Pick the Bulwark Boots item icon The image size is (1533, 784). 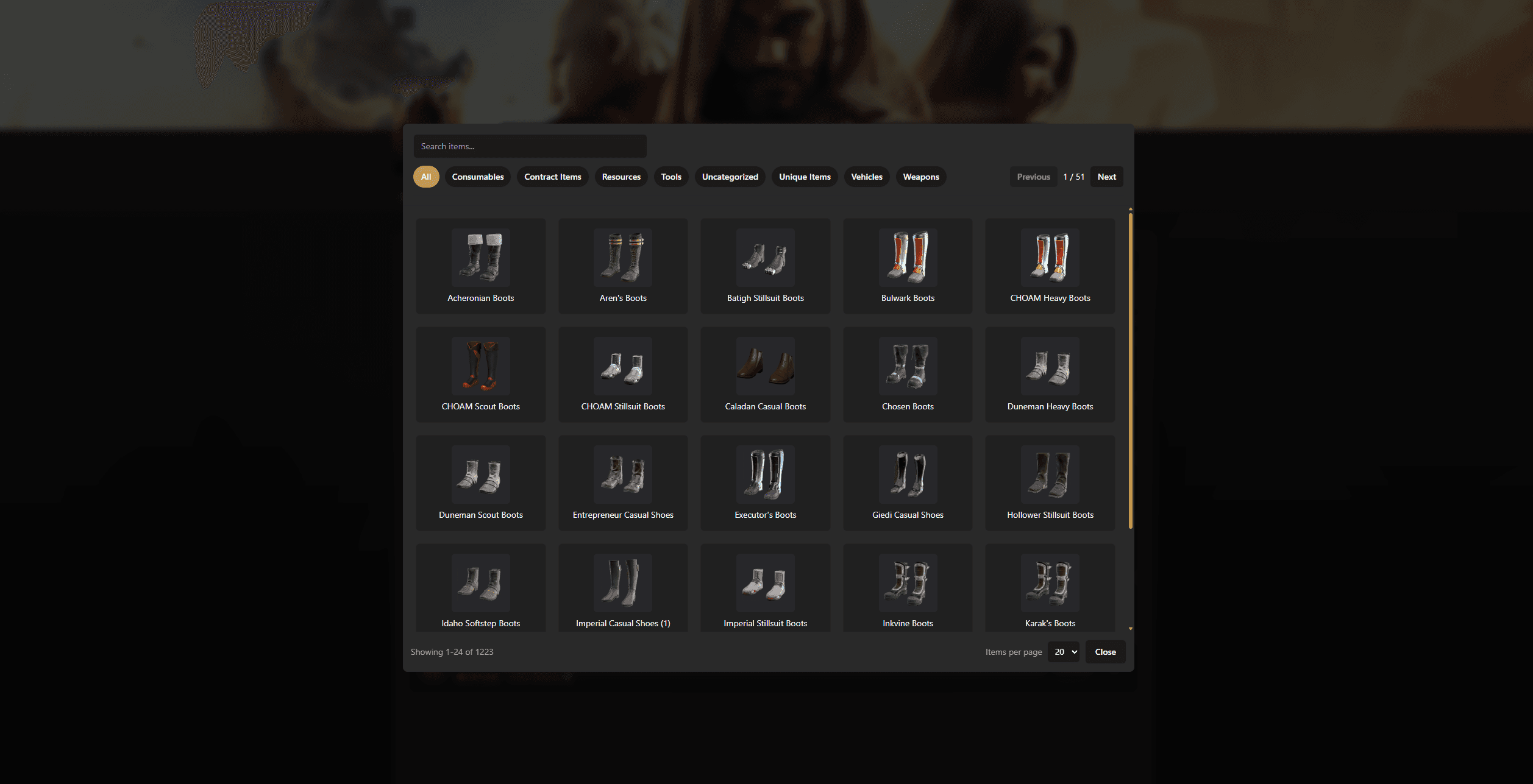point(908,257)
